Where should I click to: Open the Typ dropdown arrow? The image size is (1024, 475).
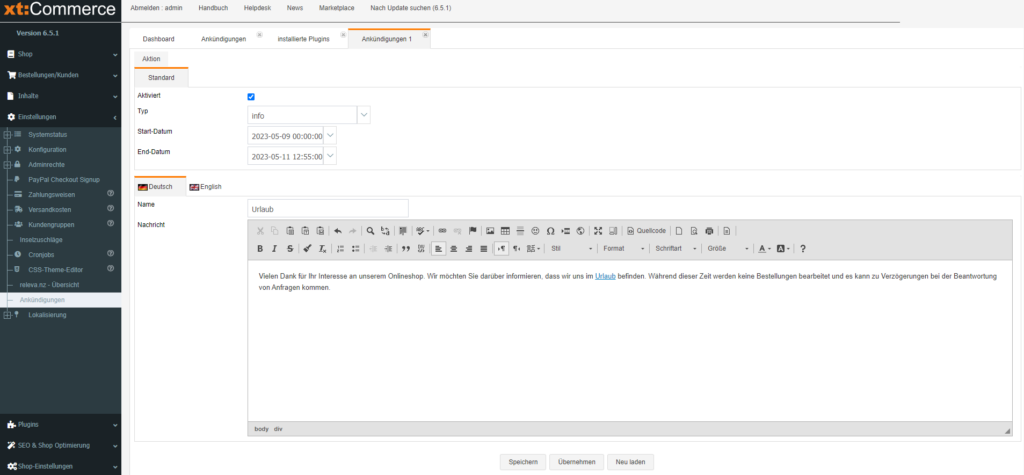coord(363,116)
